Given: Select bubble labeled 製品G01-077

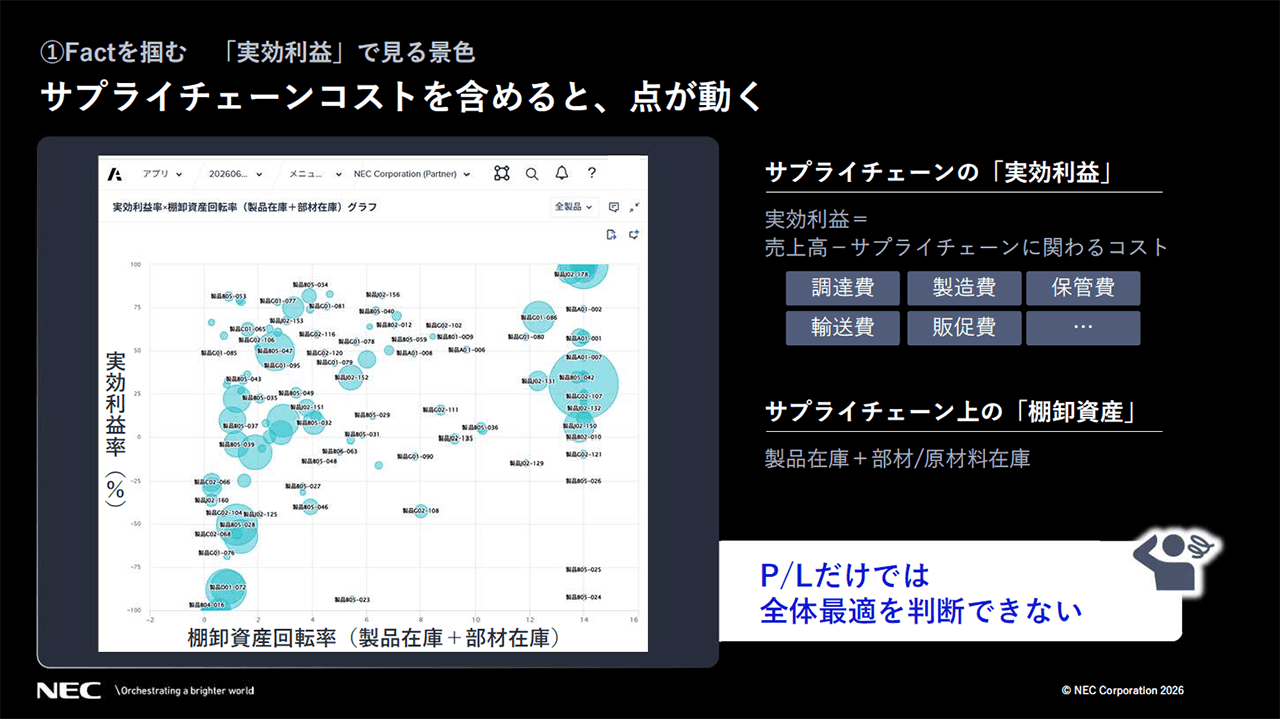Looking at the screenshot, I should click(278, 300).
